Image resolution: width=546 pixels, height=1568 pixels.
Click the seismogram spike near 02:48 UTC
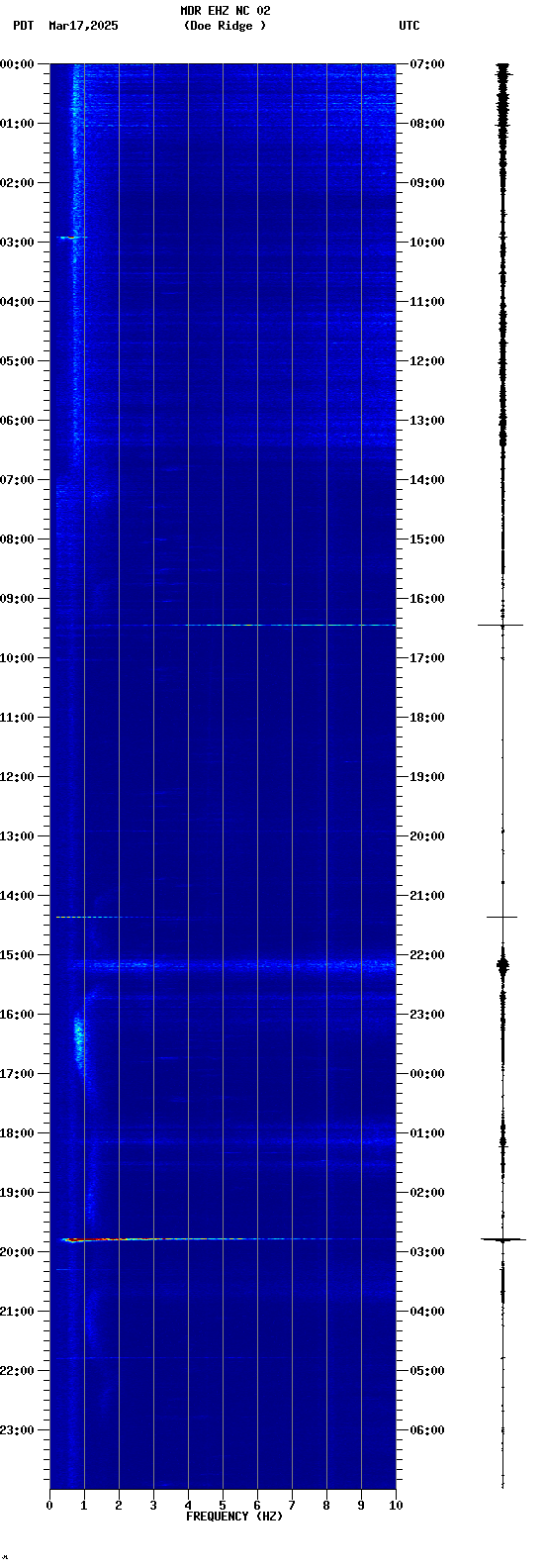[503, 1238]
